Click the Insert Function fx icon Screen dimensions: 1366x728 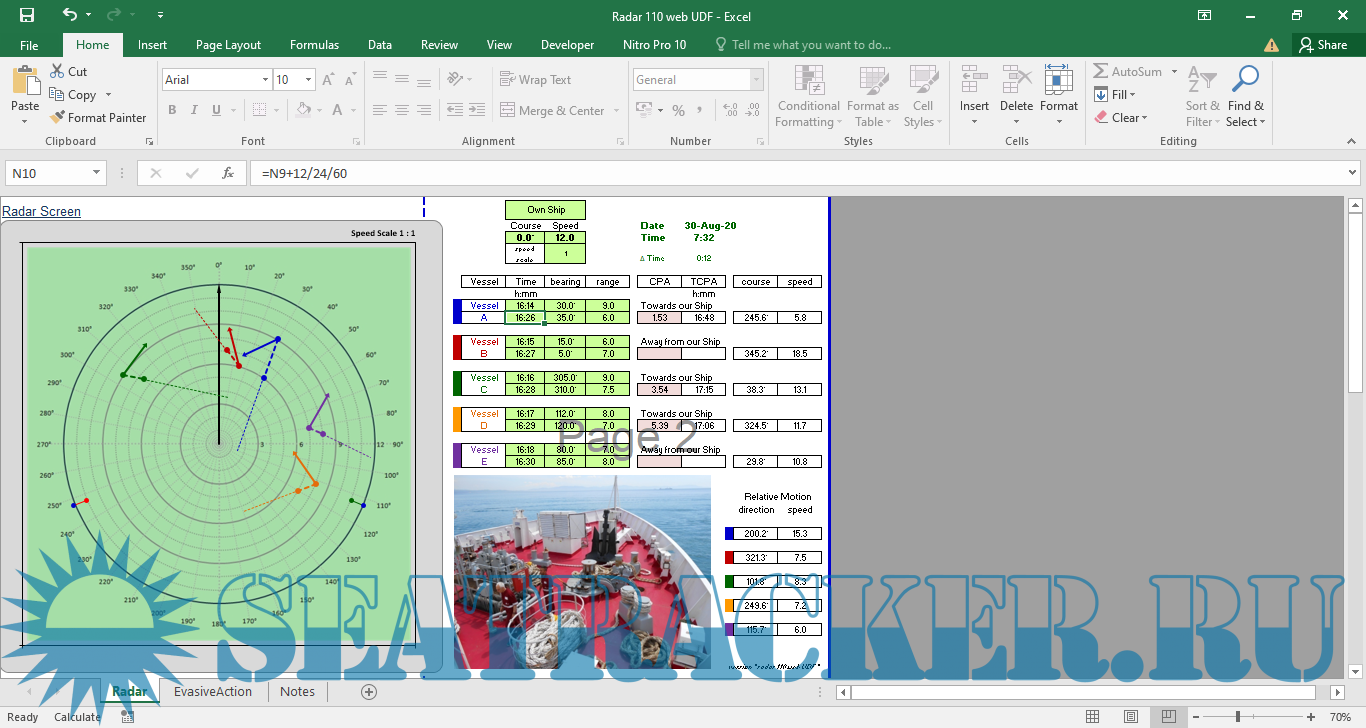click(x=228, y=173)
